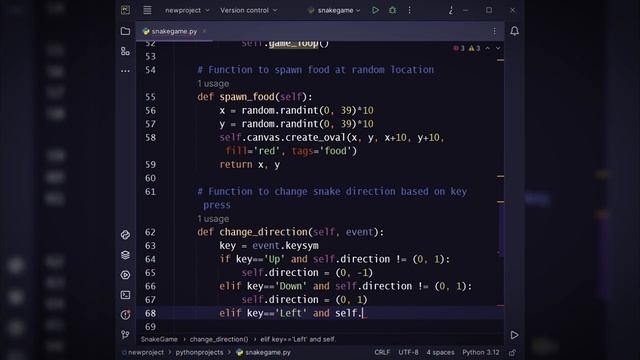Click the elif key=='Left' breadcrumb
Image resolution: width=640 pixels, height=360 pixels.
click(298, 339)
